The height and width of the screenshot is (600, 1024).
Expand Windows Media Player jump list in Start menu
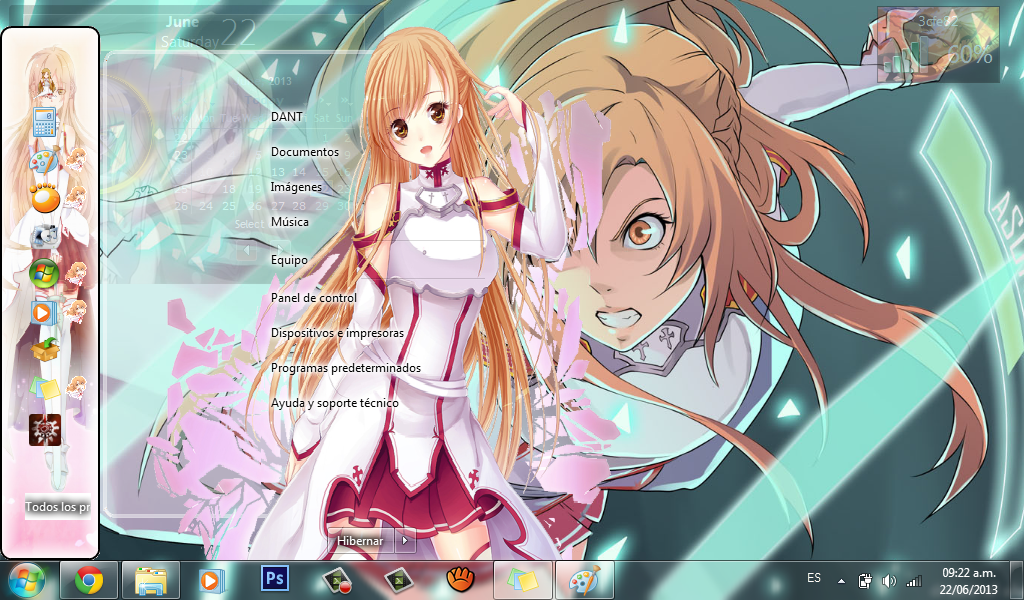pyautogui.click(x=77, y=310)
